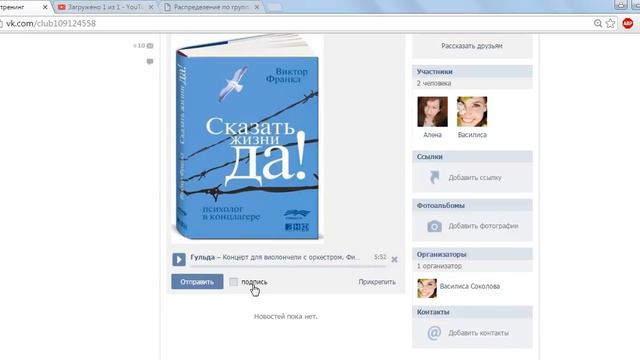
Task: Click the 1 организатор count text
Action: [x=439, y=266]
